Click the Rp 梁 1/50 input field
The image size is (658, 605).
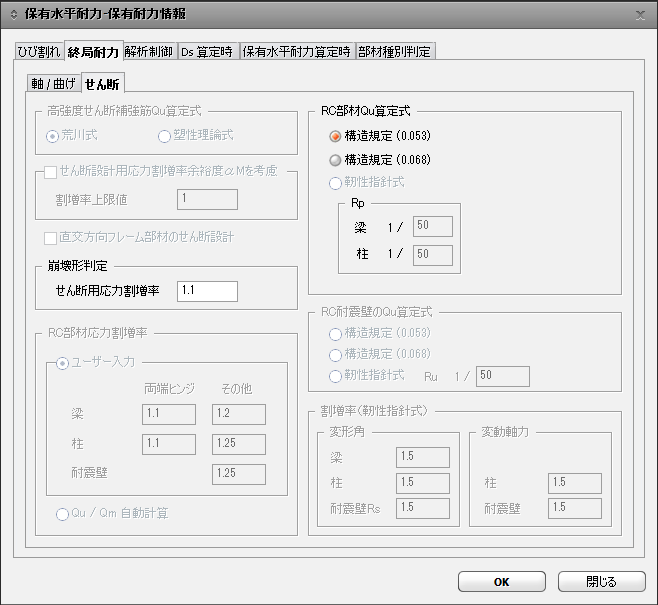coord(433,227)
